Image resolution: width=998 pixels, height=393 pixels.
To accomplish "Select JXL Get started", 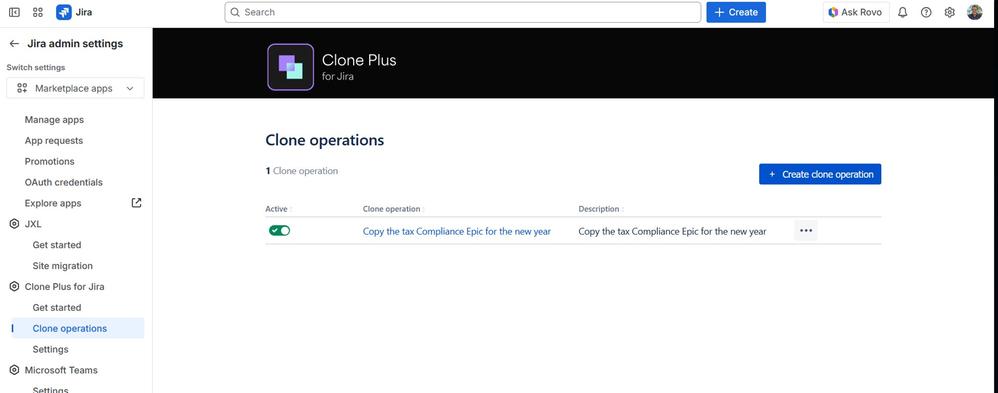I will 57,245.
